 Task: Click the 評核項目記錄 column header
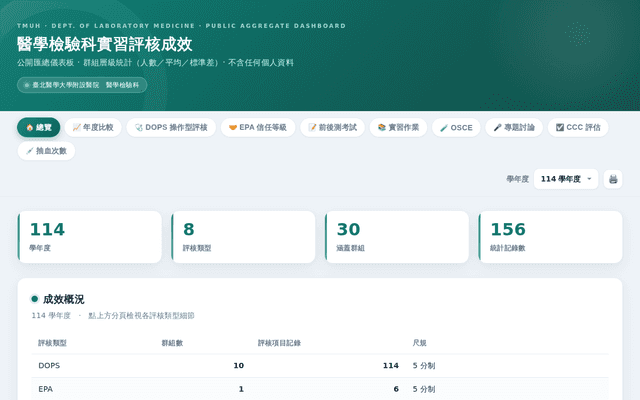click(279, 343)
